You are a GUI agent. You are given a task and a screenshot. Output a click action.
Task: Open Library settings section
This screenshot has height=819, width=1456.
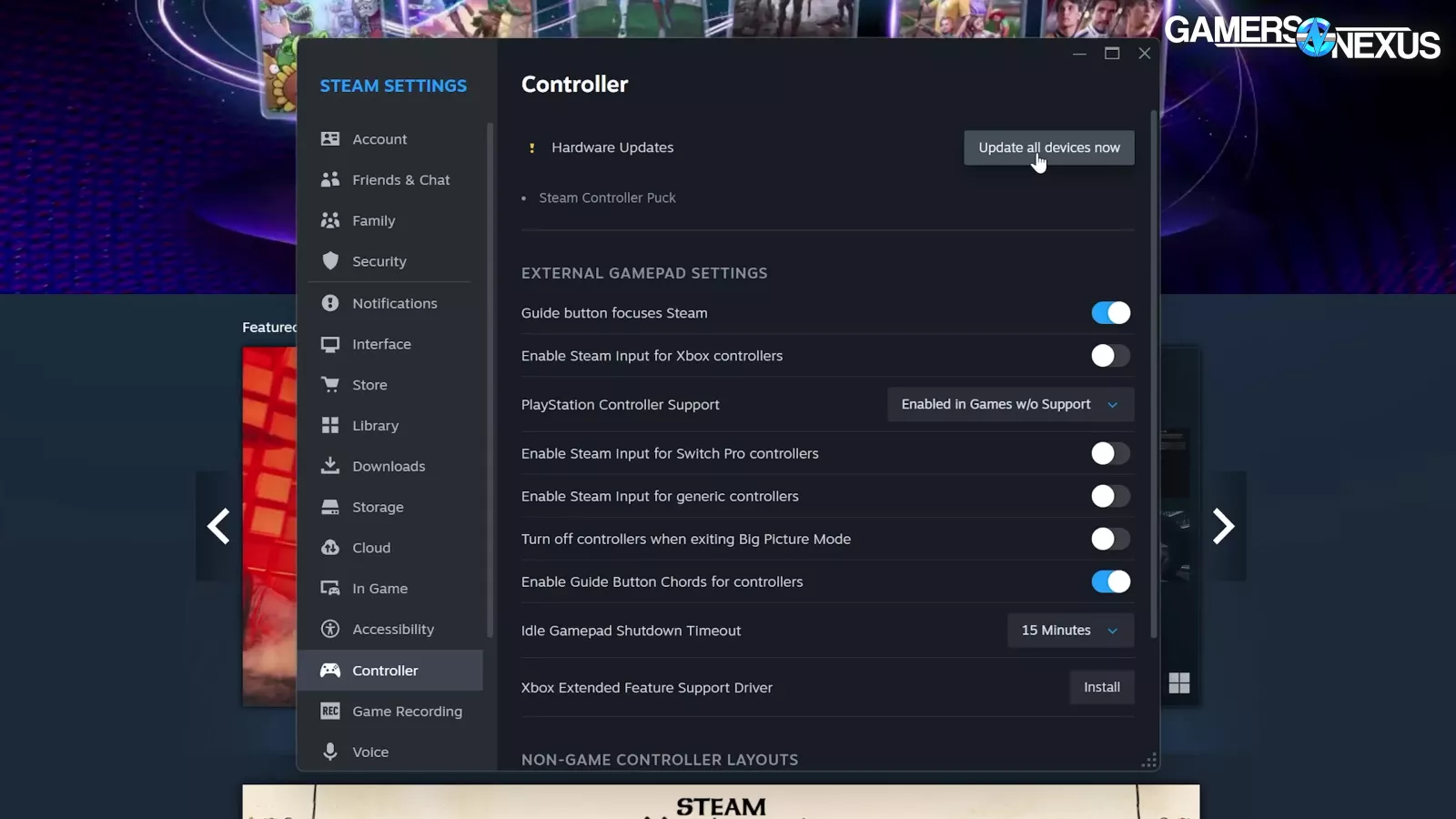point(390,425)
